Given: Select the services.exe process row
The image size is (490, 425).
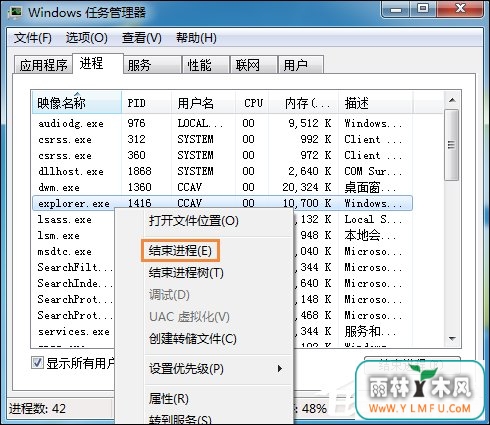Looking at the screenshot, I should 73,332.
